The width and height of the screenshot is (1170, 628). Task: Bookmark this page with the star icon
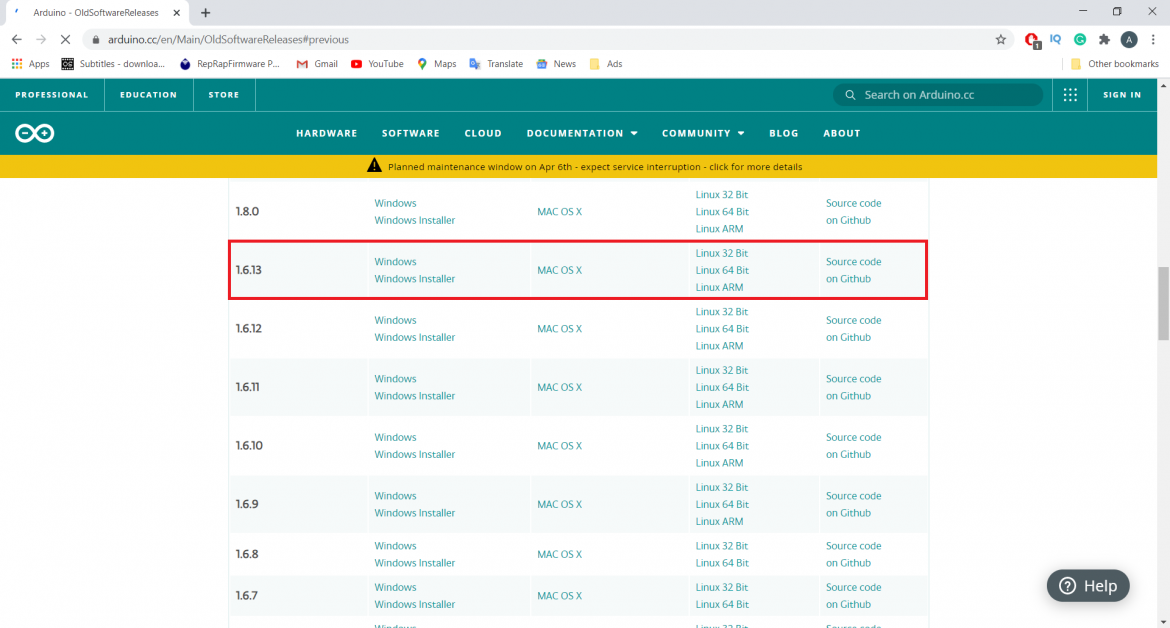point(1000,40)
